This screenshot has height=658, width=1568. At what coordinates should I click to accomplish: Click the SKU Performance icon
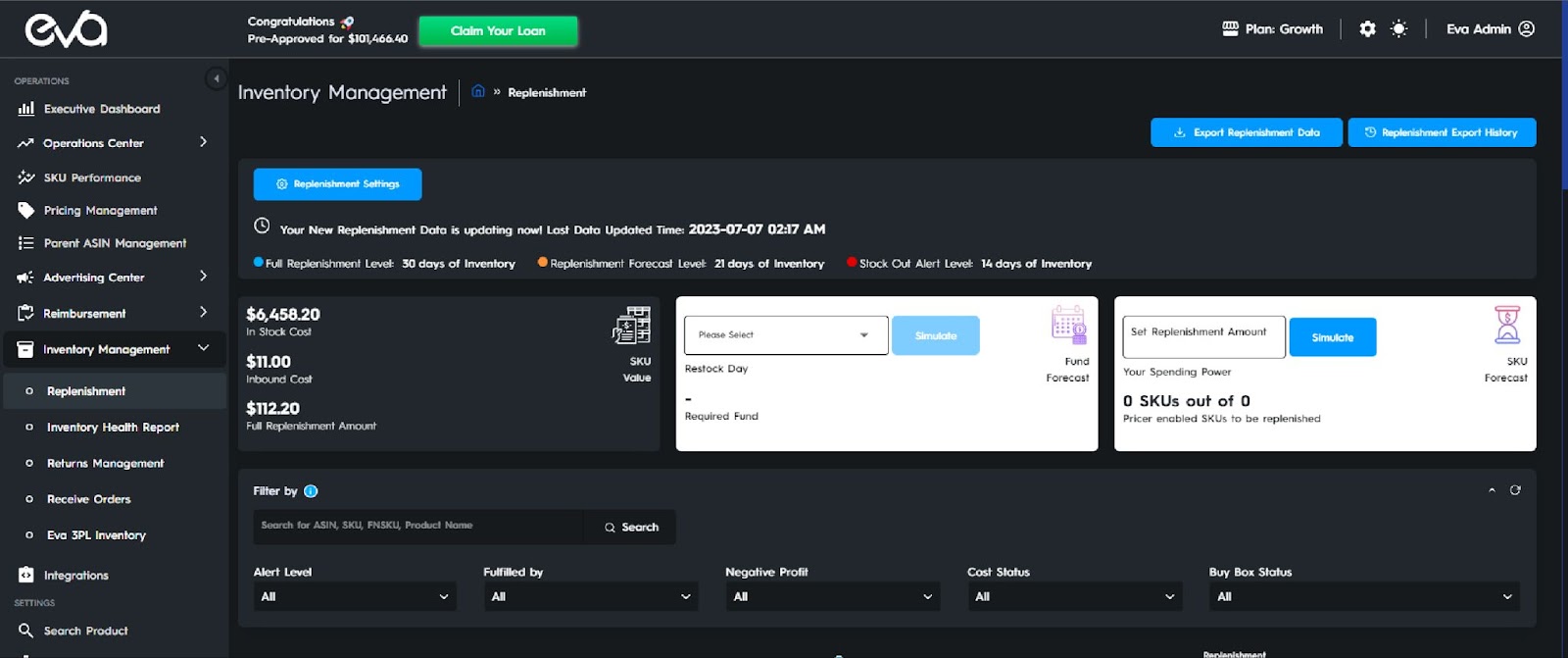(26, 177)
